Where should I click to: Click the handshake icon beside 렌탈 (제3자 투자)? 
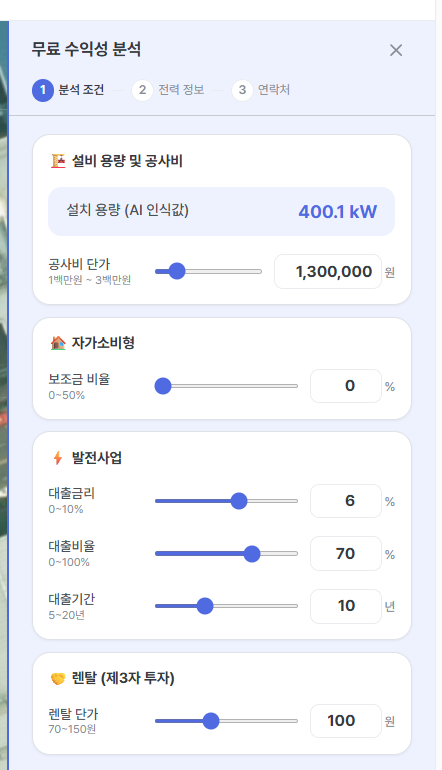click(58, 679)
